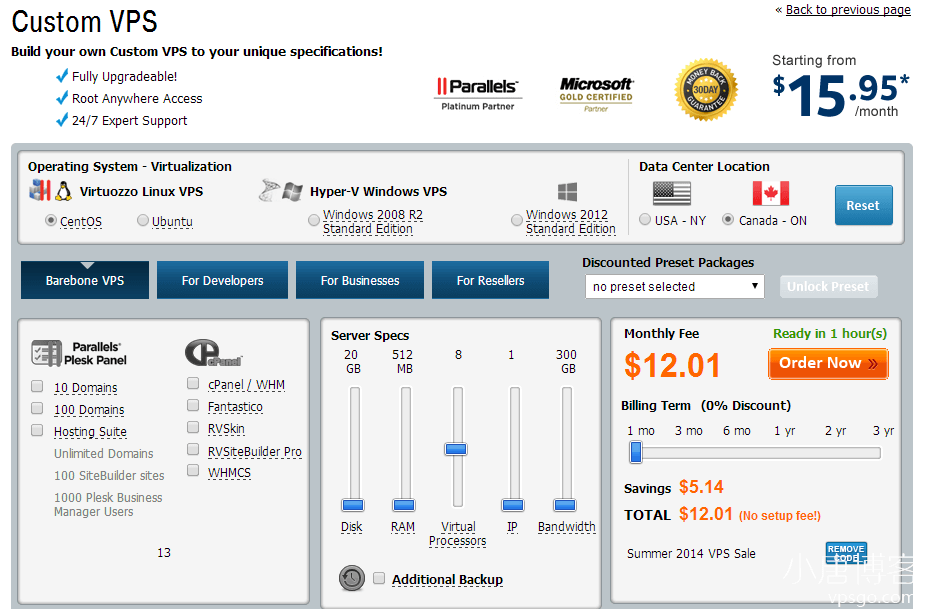Viewport: 925px width, 609px height.
Task: Enable the Hosting Suite checkbox
Action: (x=37, y=430)
